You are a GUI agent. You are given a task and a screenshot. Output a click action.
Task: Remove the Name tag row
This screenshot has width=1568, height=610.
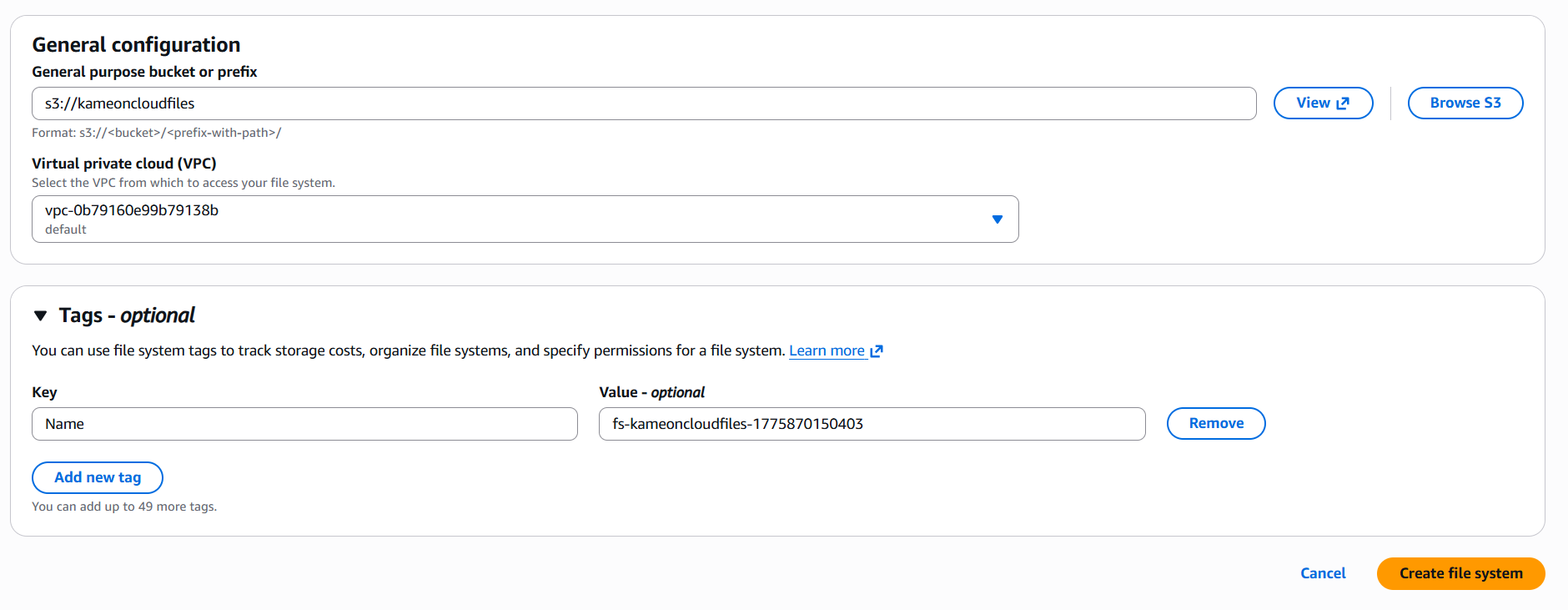pos(1215,424)
